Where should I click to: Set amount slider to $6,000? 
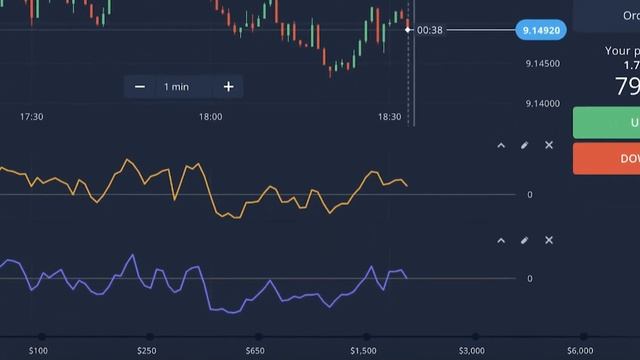pyautogui.click(x=583, y=337)
